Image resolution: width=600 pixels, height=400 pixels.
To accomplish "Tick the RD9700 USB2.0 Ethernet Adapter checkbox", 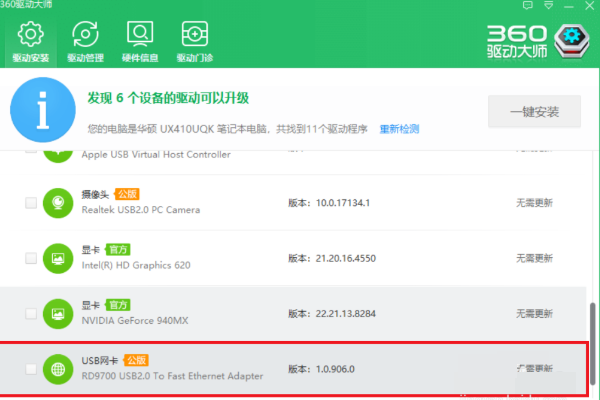I will tap(31, 369).
